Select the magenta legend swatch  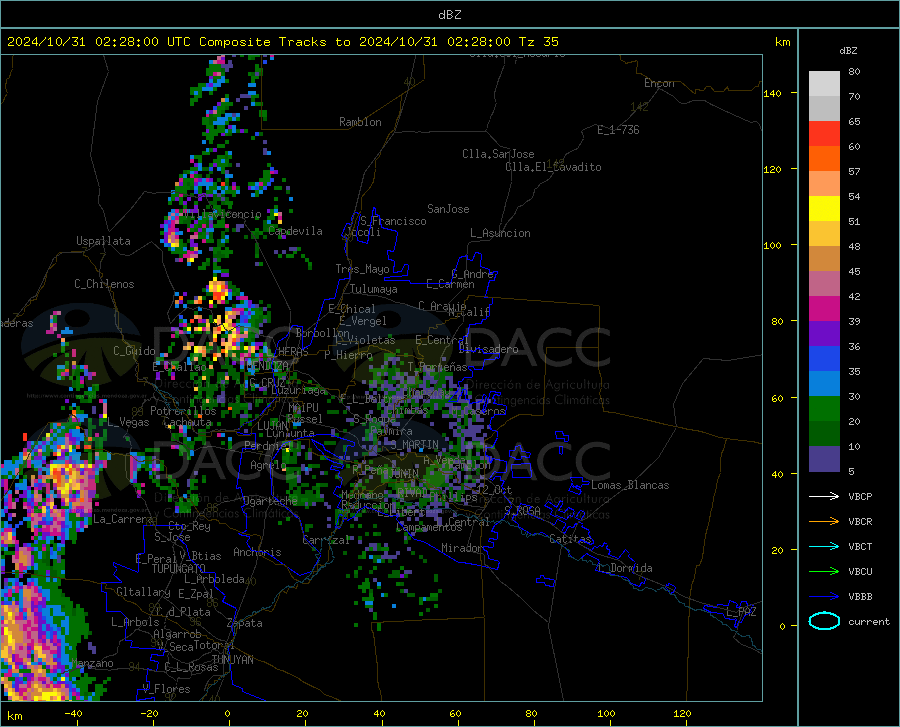824,309
